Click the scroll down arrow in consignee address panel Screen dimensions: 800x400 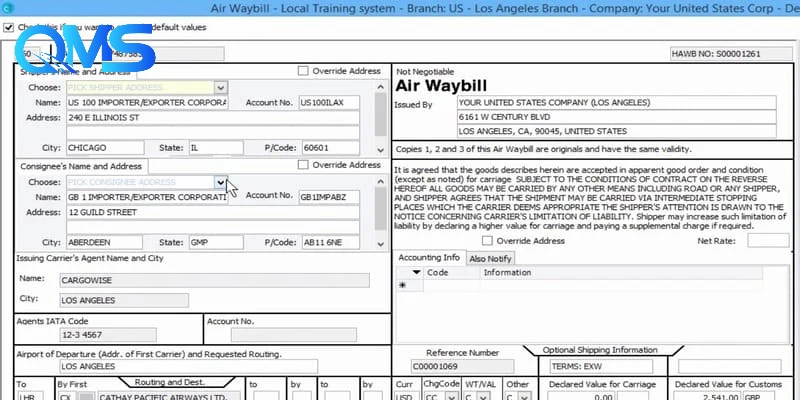click(380, 244)
